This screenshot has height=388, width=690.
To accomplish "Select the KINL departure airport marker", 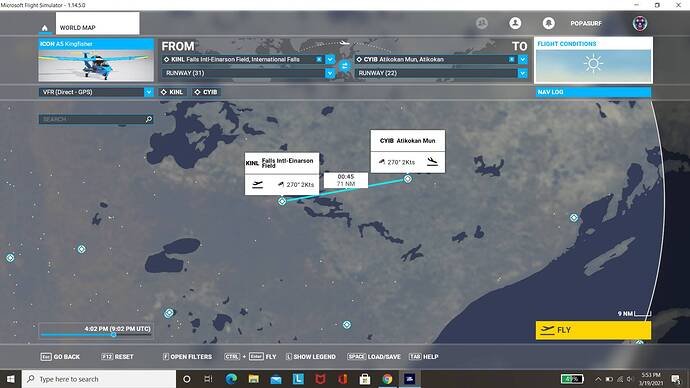I will [282, 201].
